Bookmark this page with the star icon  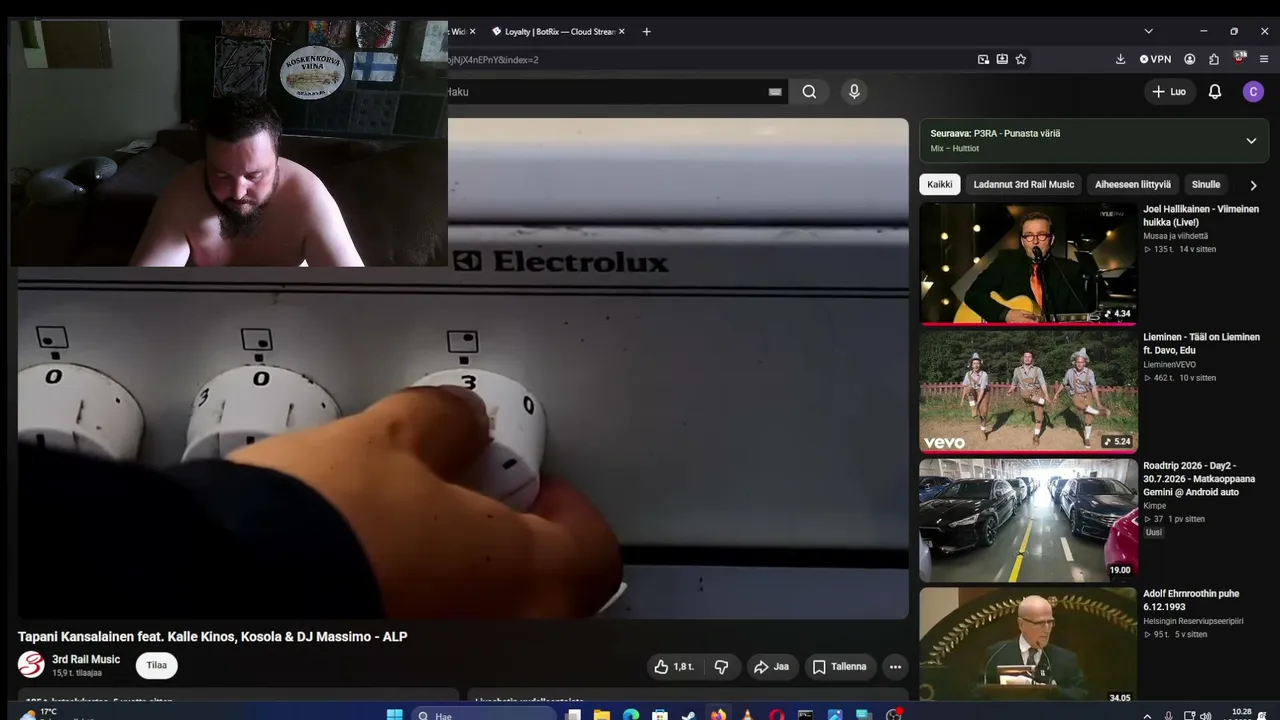click(1021, 59)
